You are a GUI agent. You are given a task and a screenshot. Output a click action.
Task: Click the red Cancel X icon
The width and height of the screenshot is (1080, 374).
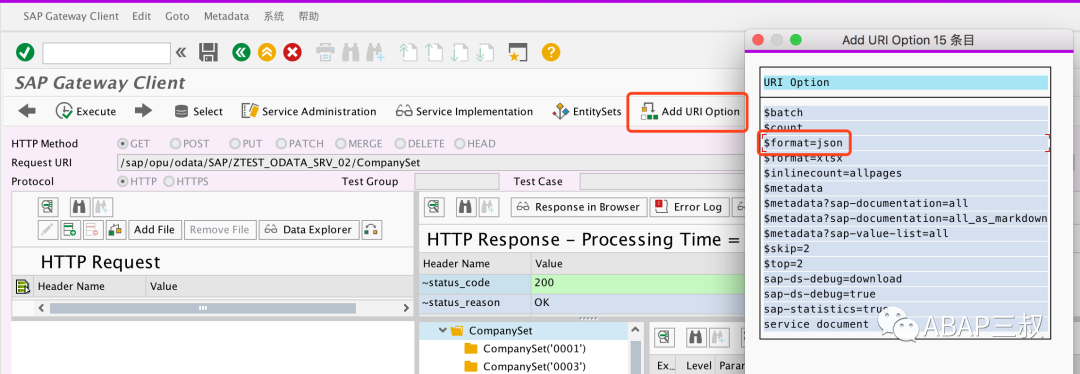coord(293,52)
